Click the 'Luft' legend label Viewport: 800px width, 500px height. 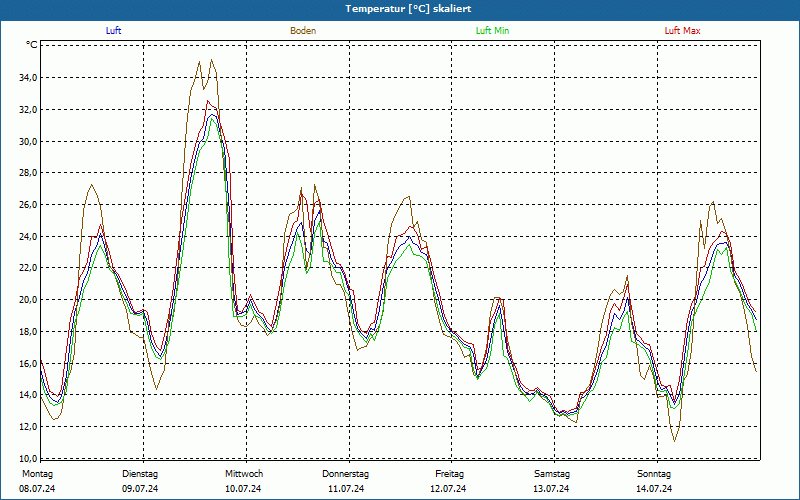pyautogui.click(x=113, y=31)
